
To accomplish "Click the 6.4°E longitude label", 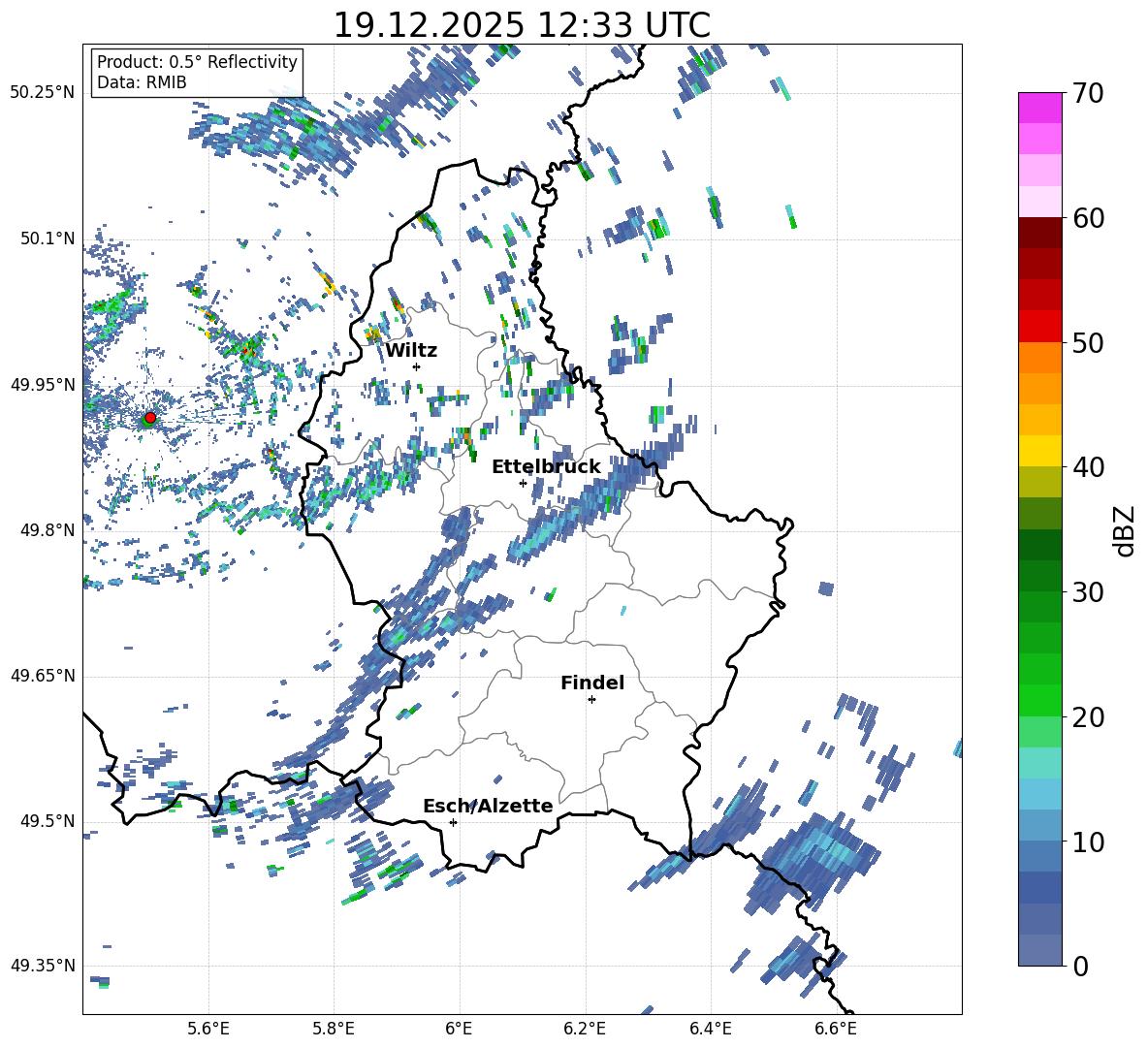I will (710, 1029).
